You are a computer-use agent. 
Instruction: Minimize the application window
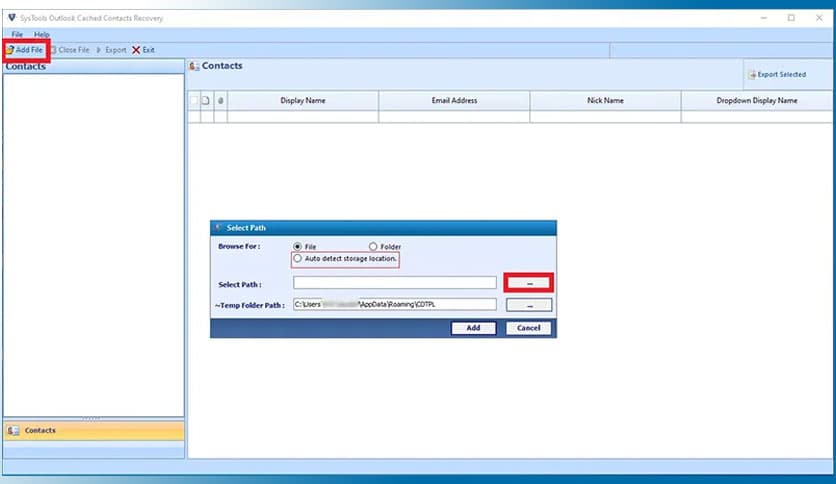click(x=763, y=18)
